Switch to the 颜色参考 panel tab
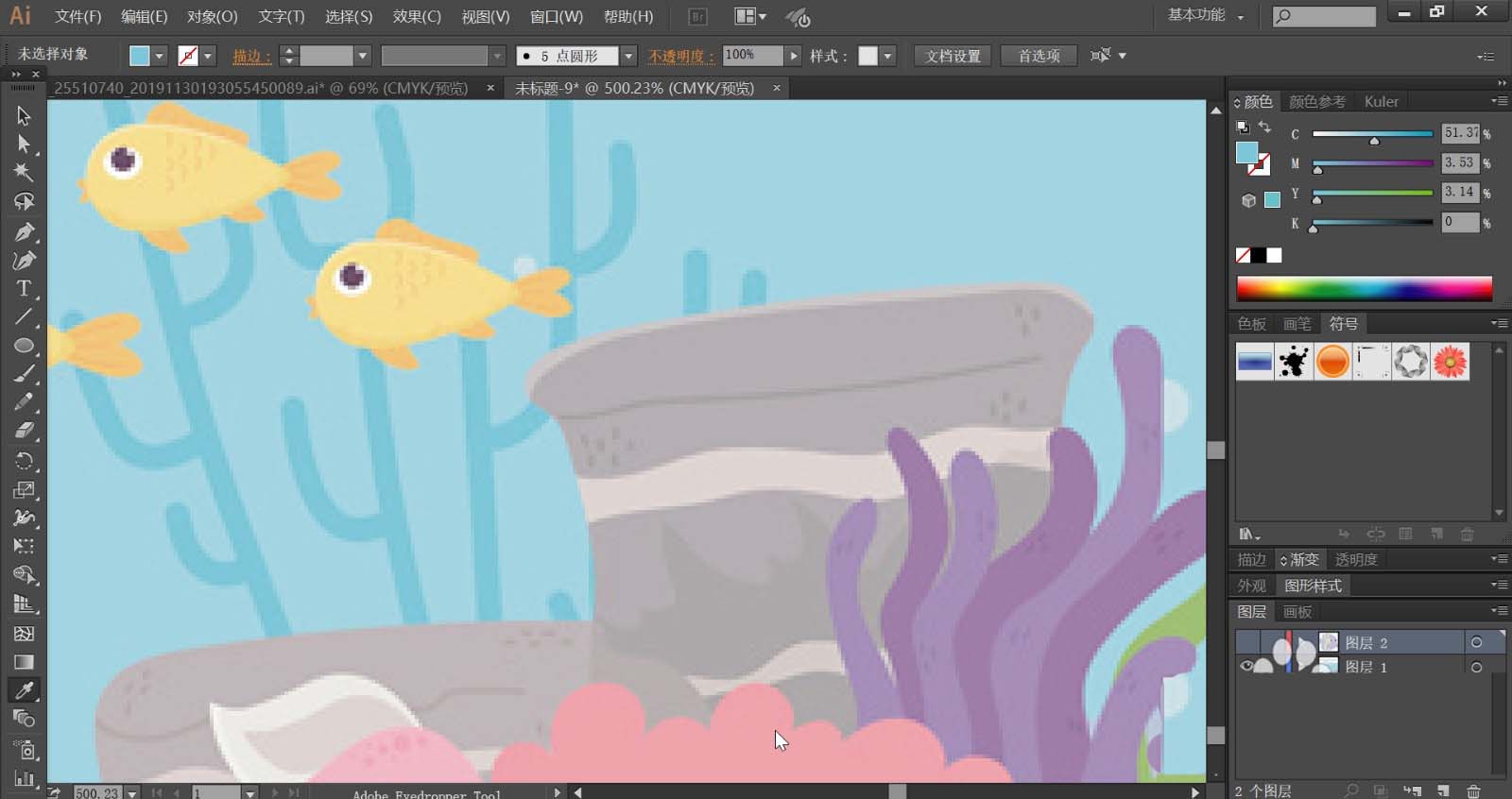The height and width of the screenshot is (799, 1512). tap(1317, 101)
